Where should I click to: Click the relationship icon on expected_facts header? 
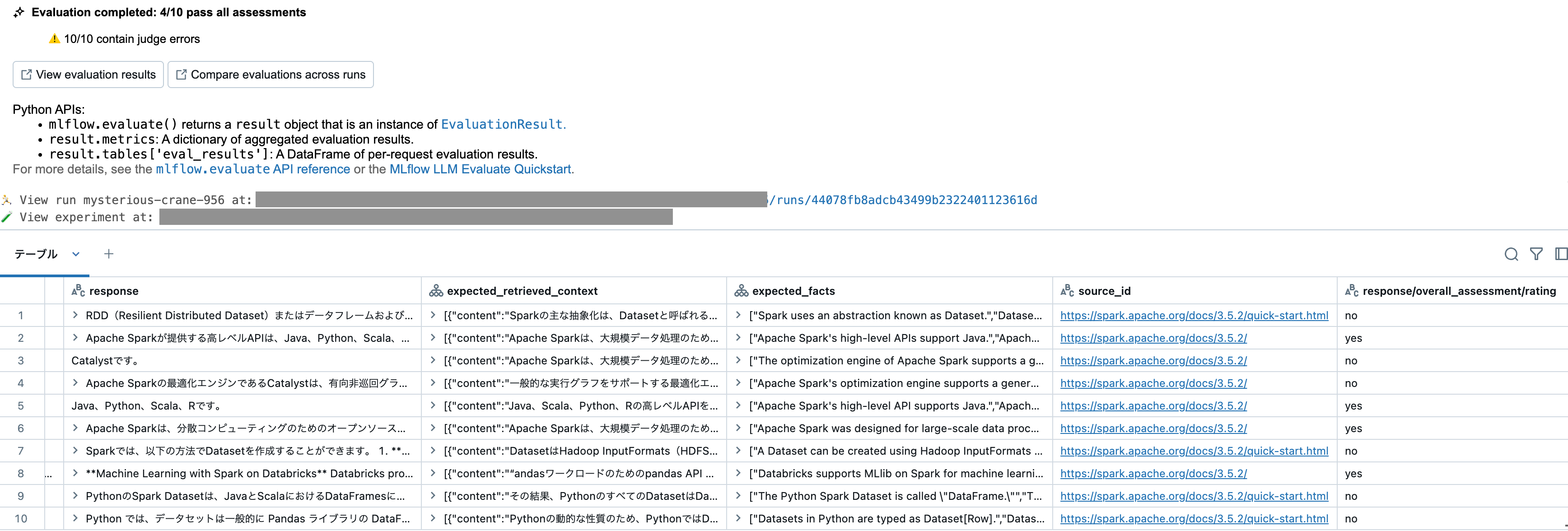tap(742, 291)
